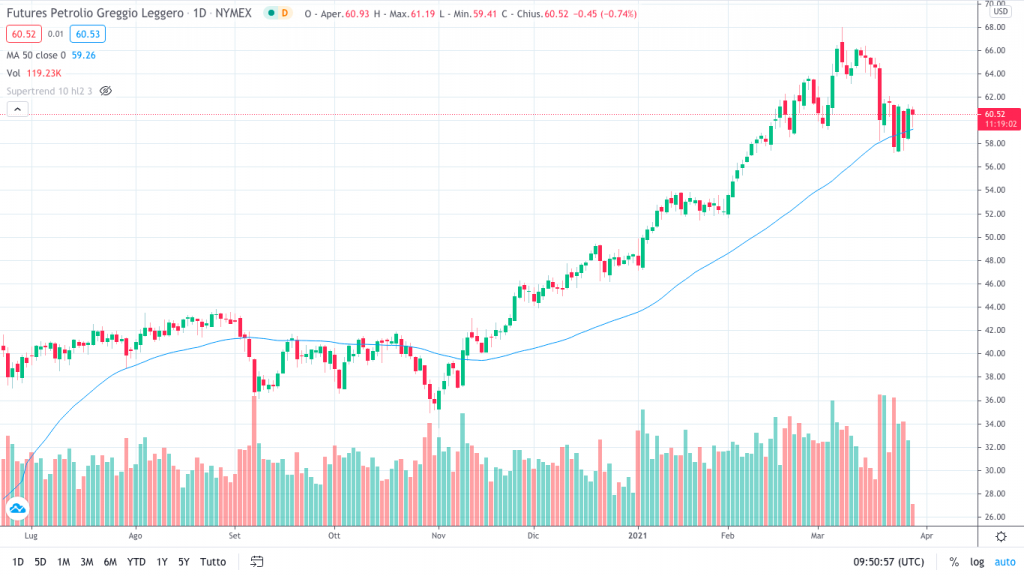The height and width of the screenshot is (576, 1024).
Task: Toggle the auto scale mode
Action: [x=1005, y=562]
